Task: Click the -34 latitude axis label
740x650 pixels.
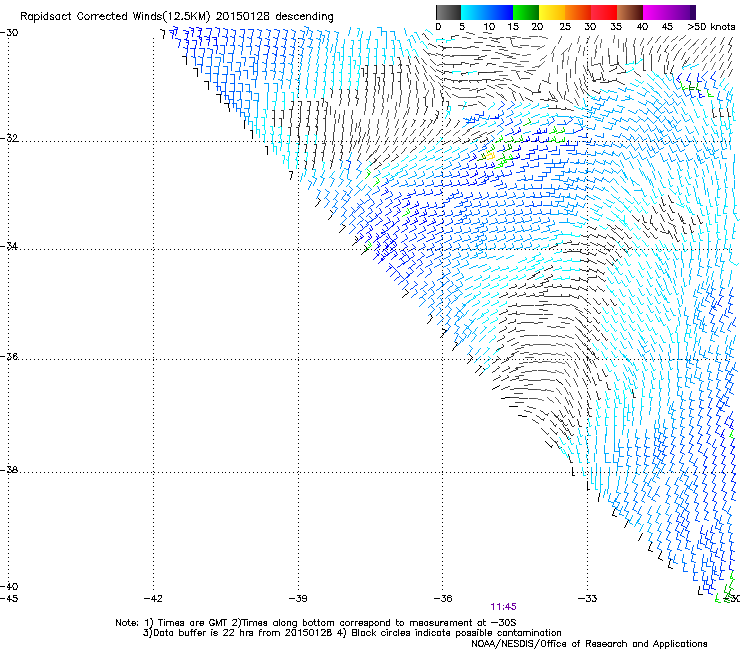Action: tap(9, 246)
